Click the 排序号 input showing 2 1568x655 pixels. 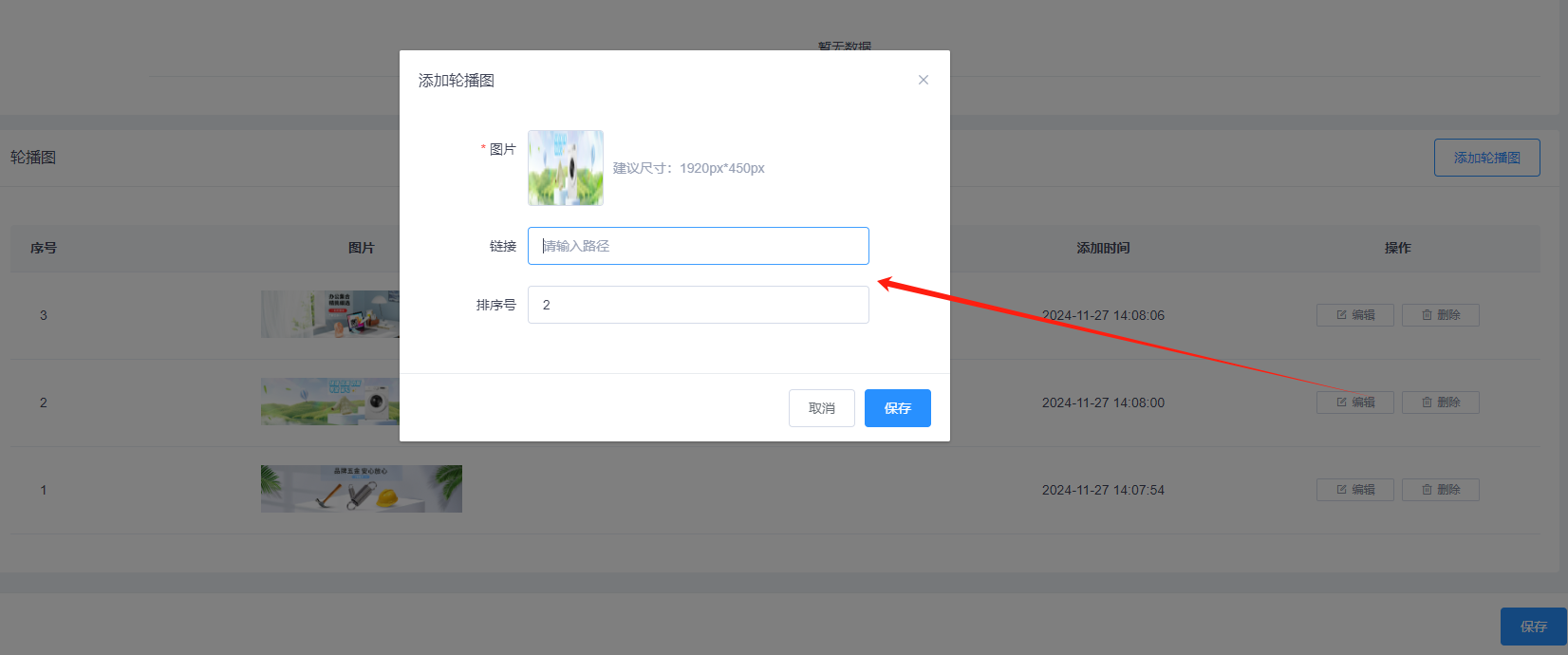(698, 305)
